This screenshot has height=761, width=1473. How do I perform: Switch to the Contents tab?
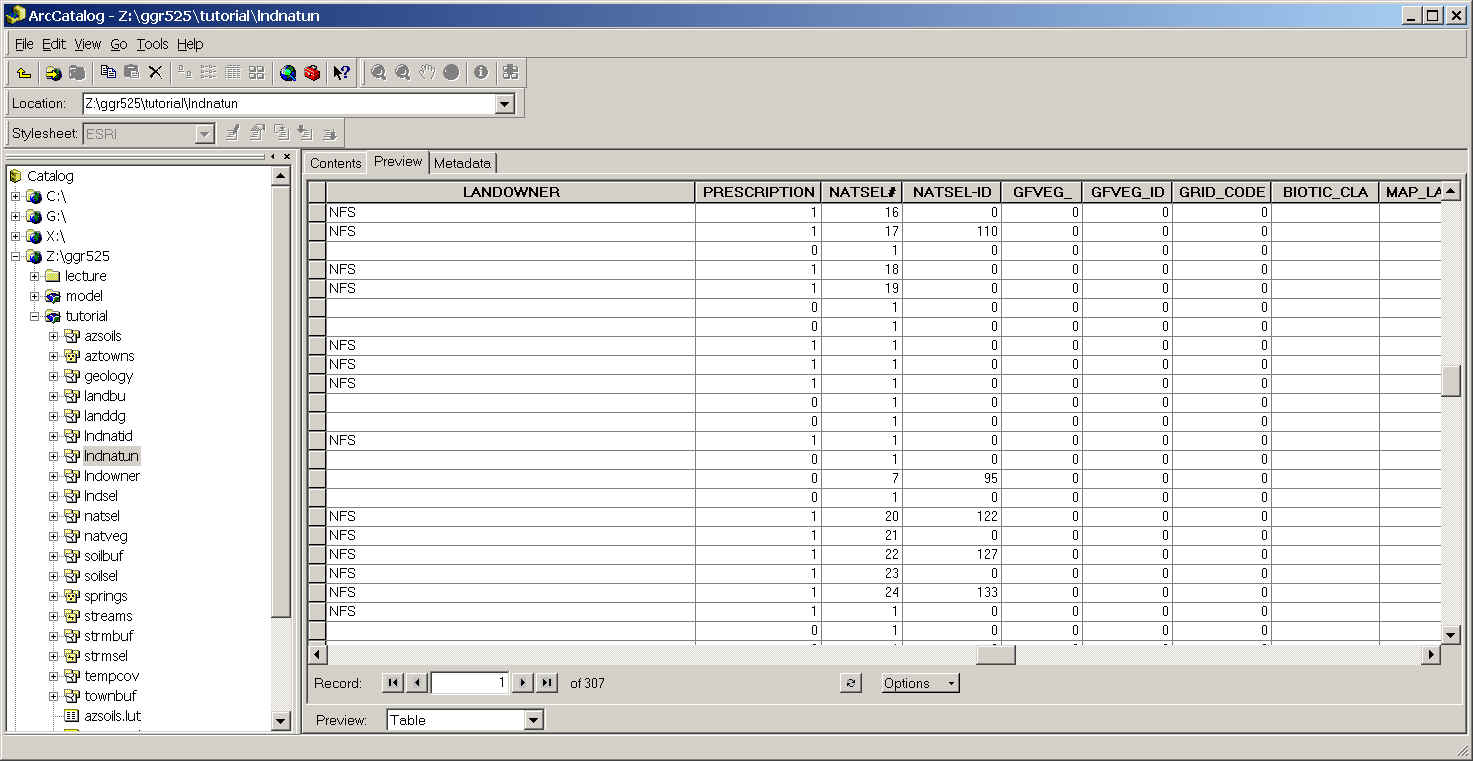(x=335, y=163)
